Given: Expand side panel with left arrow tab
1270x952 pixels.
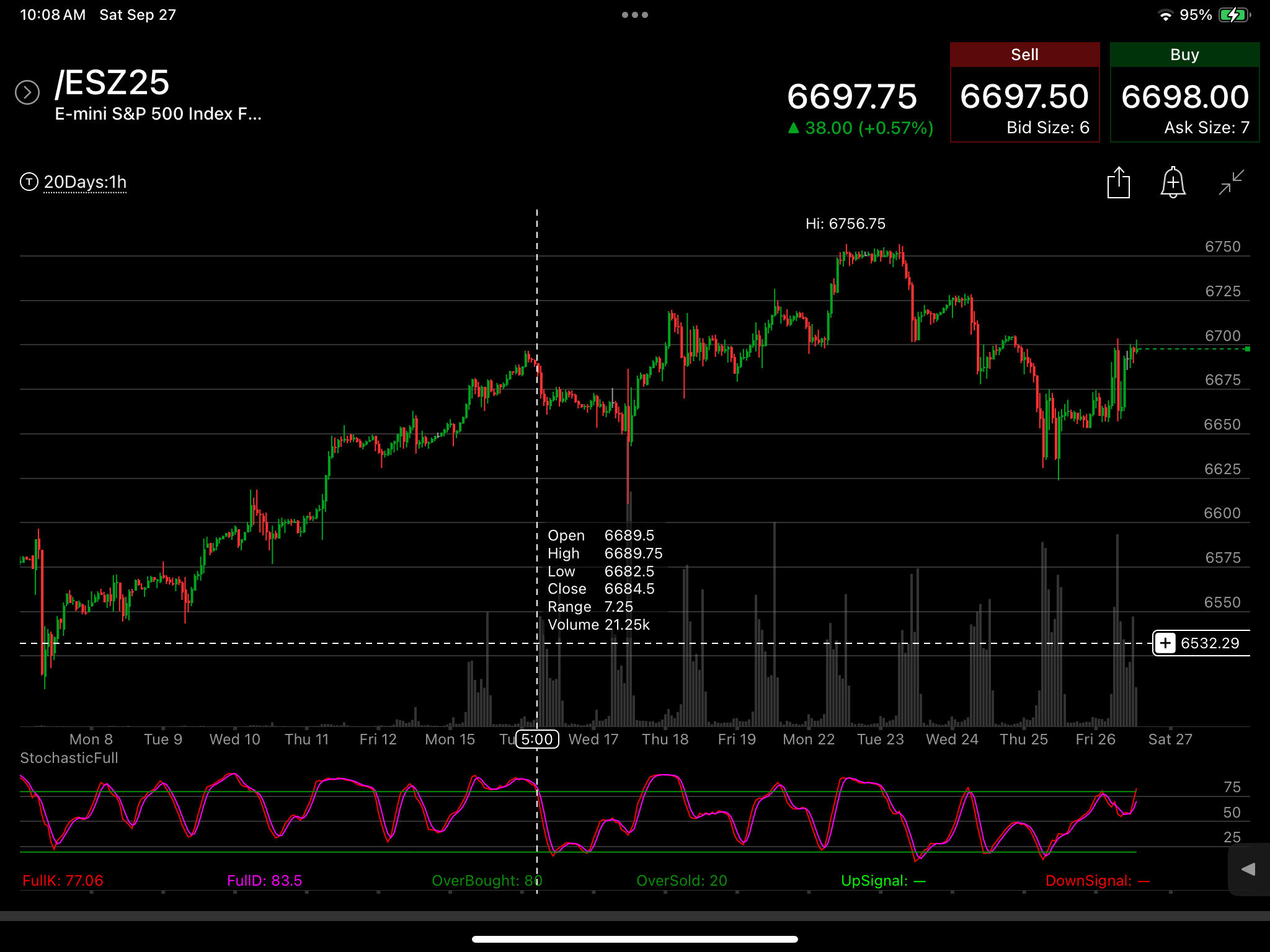Looking at the screenshot, I should [1248, 869].
